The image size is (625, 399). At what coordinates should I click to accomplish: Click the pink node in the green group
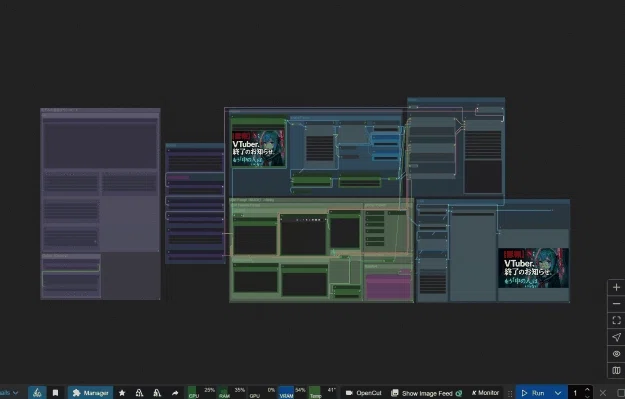point(388,287)
